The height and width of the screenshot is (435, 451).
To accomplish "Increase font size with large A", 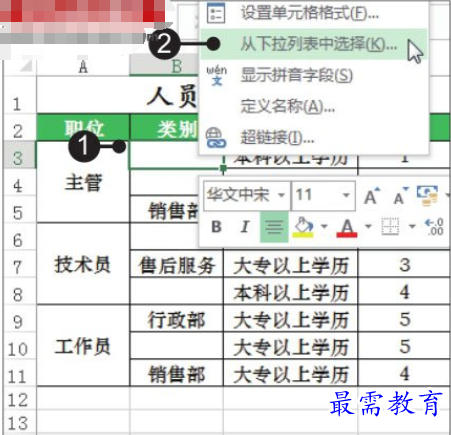I will click(x=372, y=196).
